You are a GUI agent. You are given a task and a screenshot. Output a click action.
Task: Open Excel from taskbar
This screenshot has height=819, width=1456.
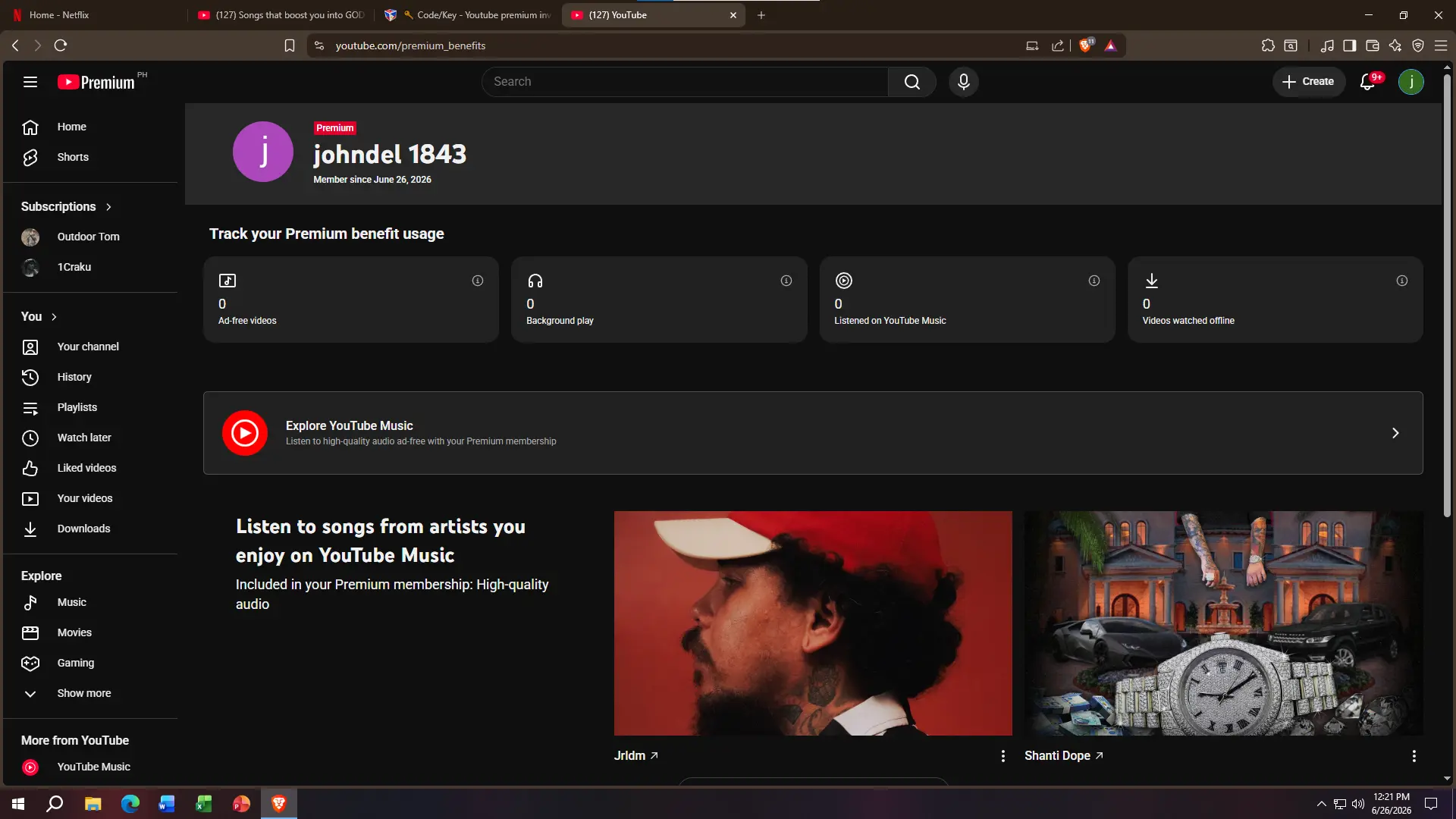point(204,804)
